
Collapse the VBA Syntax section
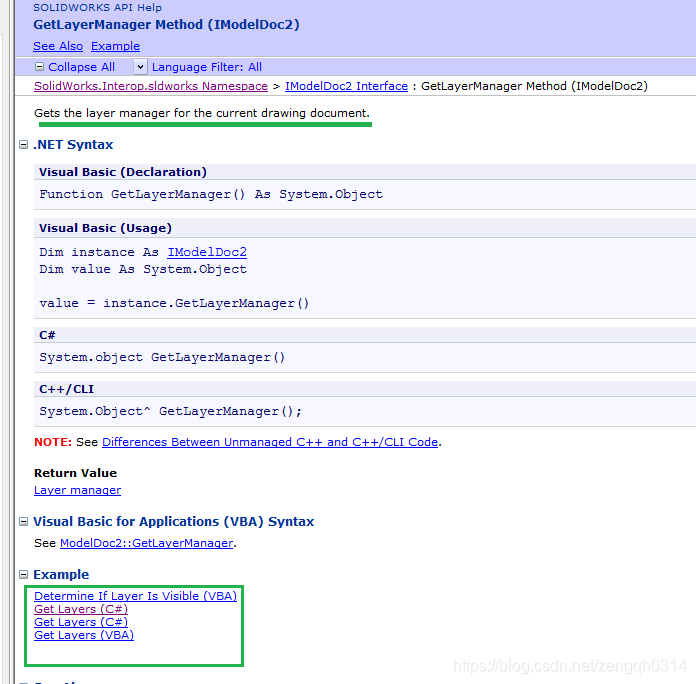pyautogui.click(x=24, y=522)
